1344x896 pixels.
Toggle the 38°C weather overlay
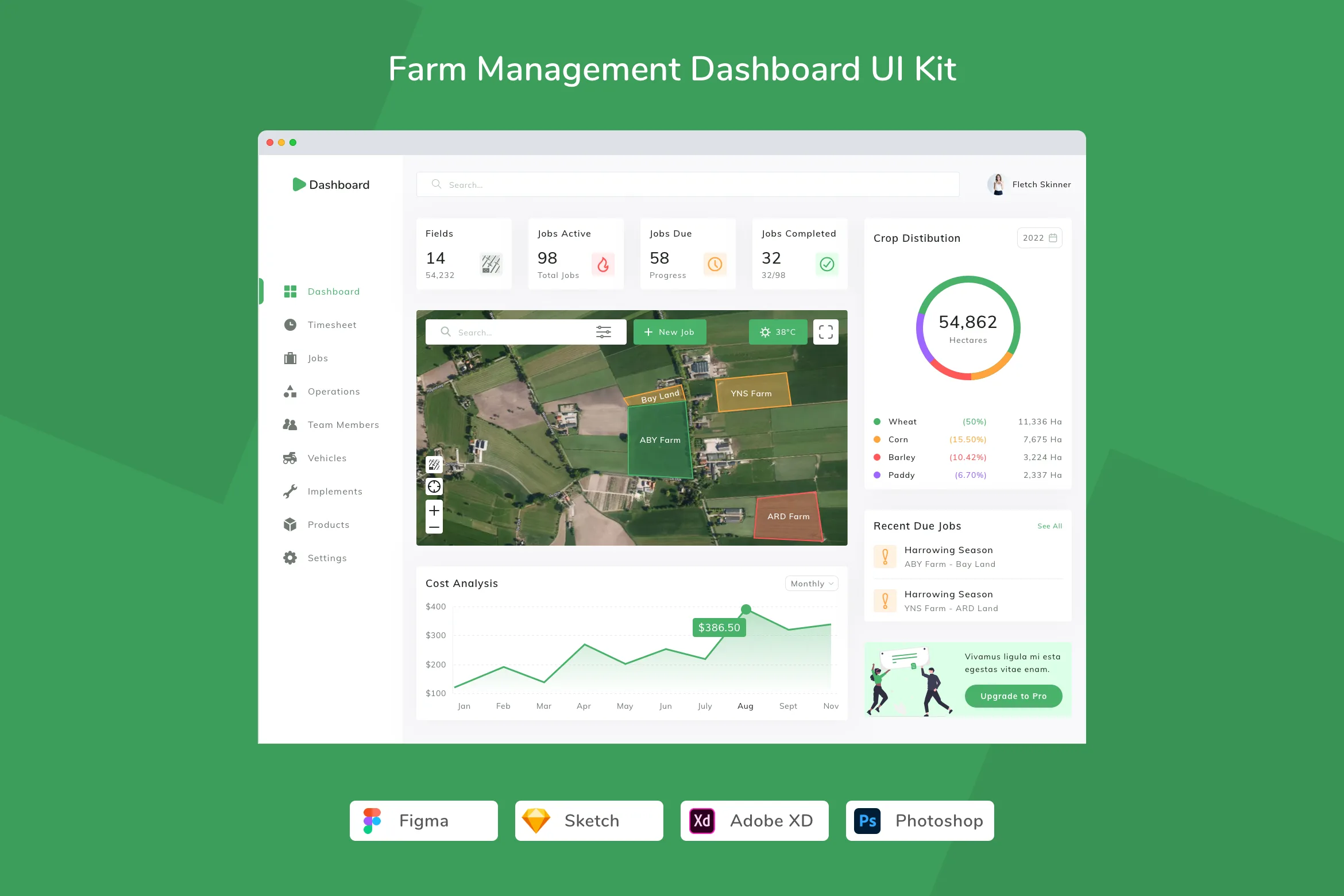click(778, 331)
